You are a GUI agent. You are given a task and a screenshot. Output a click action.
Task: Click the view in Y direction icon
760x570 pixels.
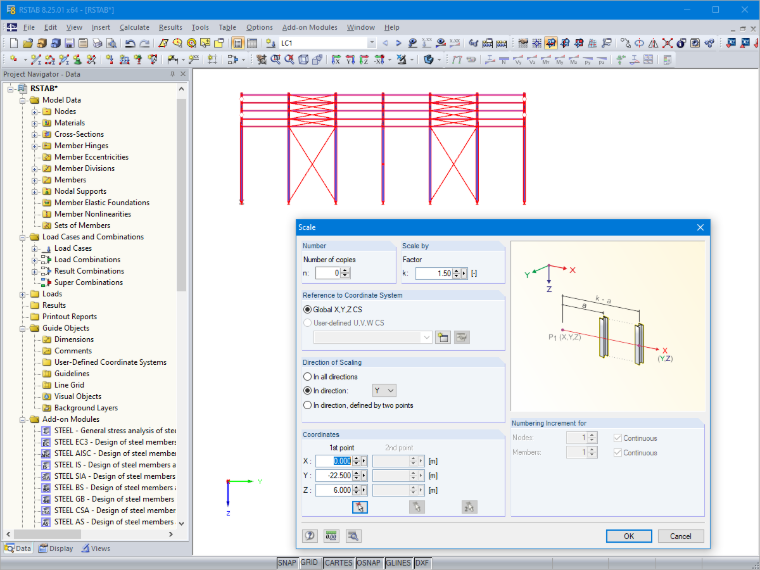tap(350, 60)
